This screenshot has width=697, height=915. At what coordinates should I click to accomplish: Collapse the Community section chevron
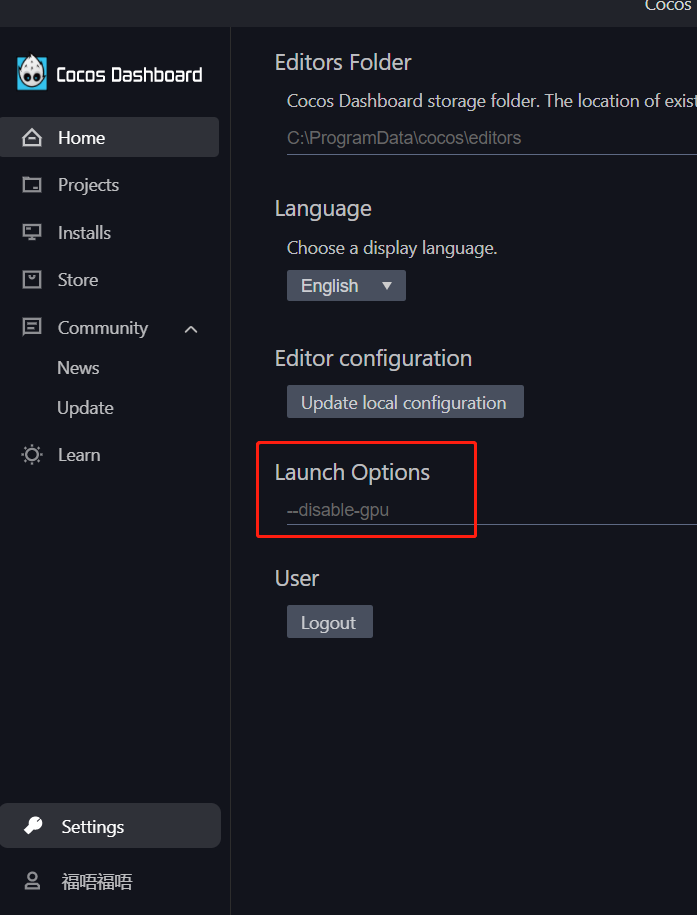[190, 327]
